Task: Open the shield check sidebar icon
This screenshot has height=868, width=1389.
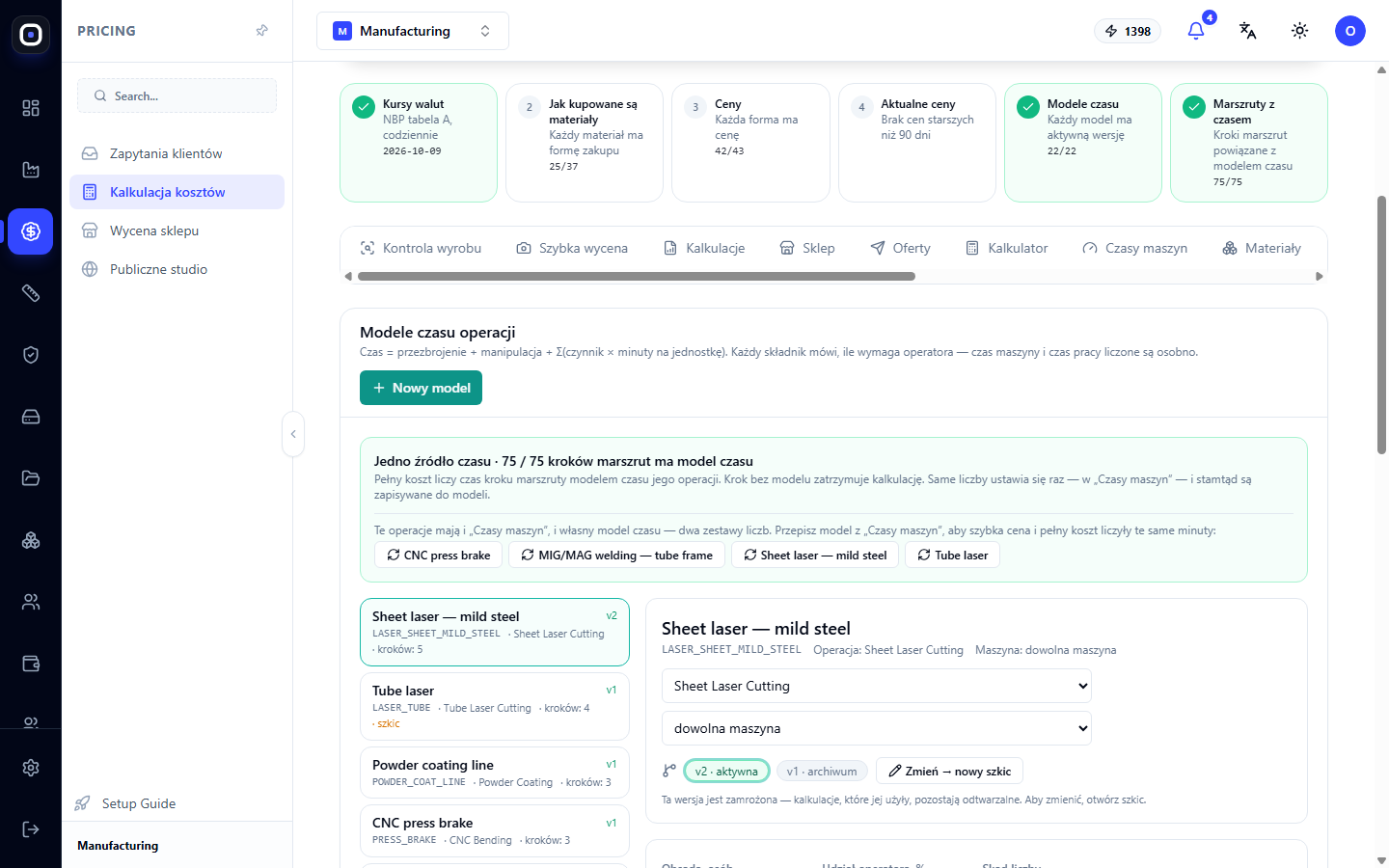Action: (x=31, y=355)
